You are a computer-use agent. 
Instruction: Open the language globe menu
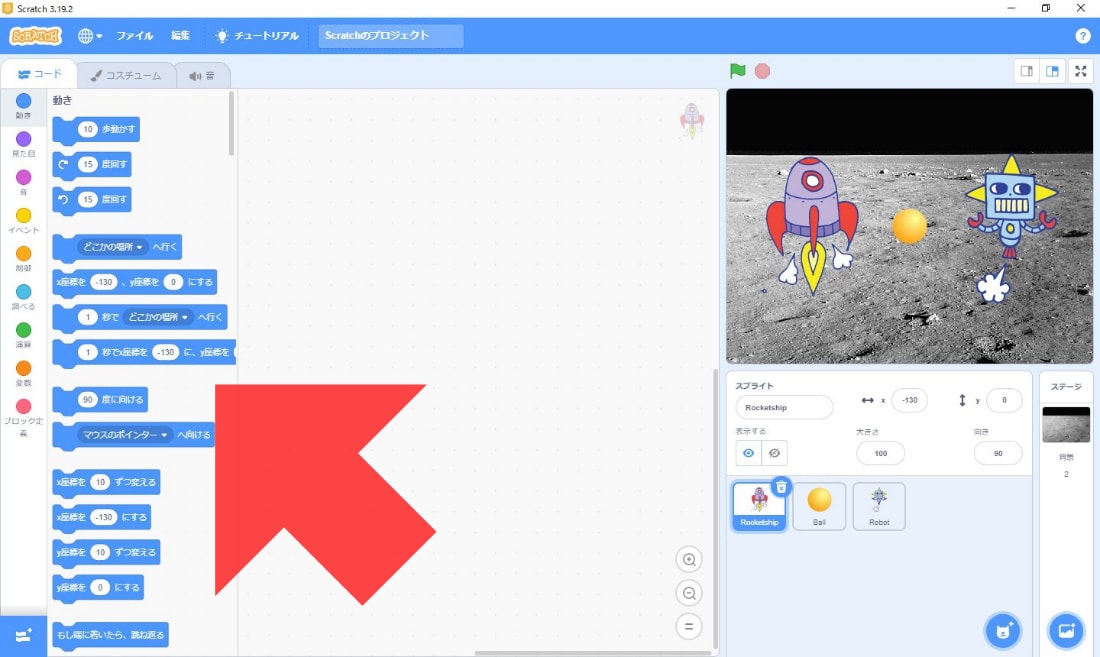coord(90,36)
